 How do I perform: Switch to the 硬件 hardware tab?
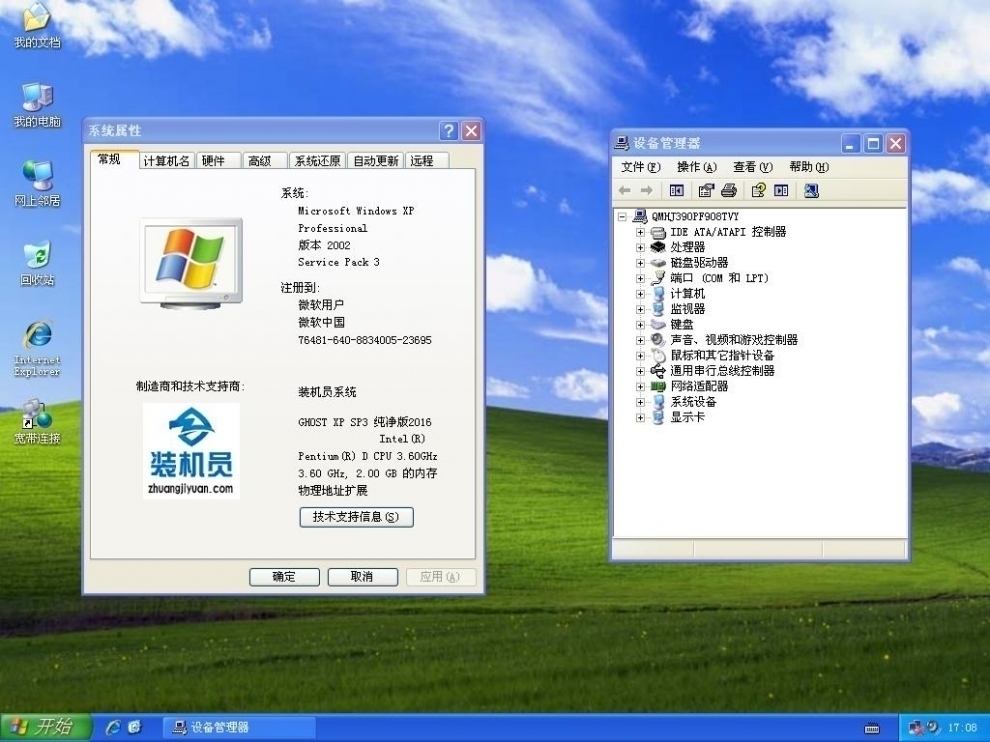point(213,161)
